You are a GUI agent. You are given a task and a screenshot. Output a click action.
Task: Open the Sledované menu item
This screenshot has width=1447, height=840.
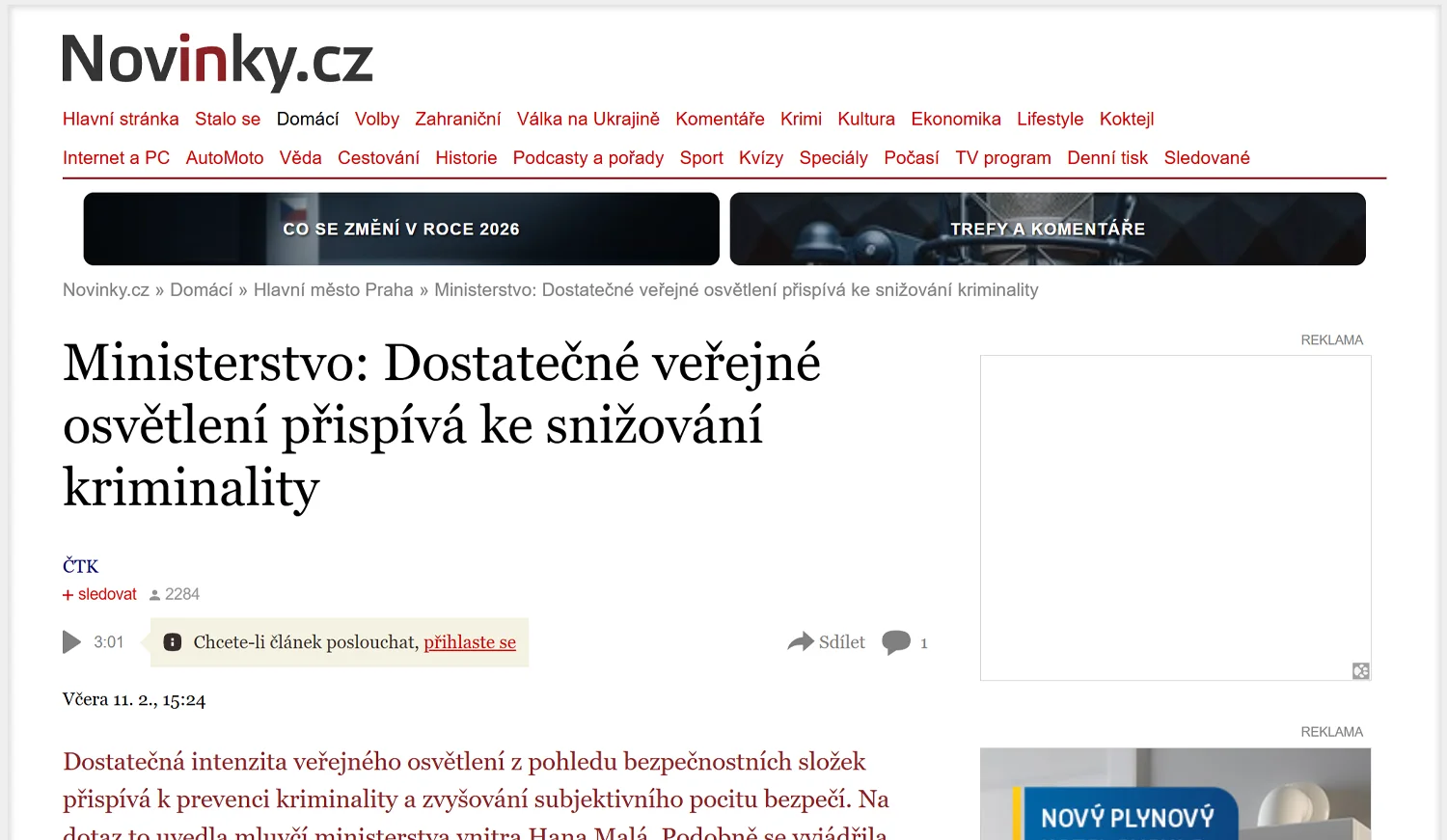(1206, 157)
